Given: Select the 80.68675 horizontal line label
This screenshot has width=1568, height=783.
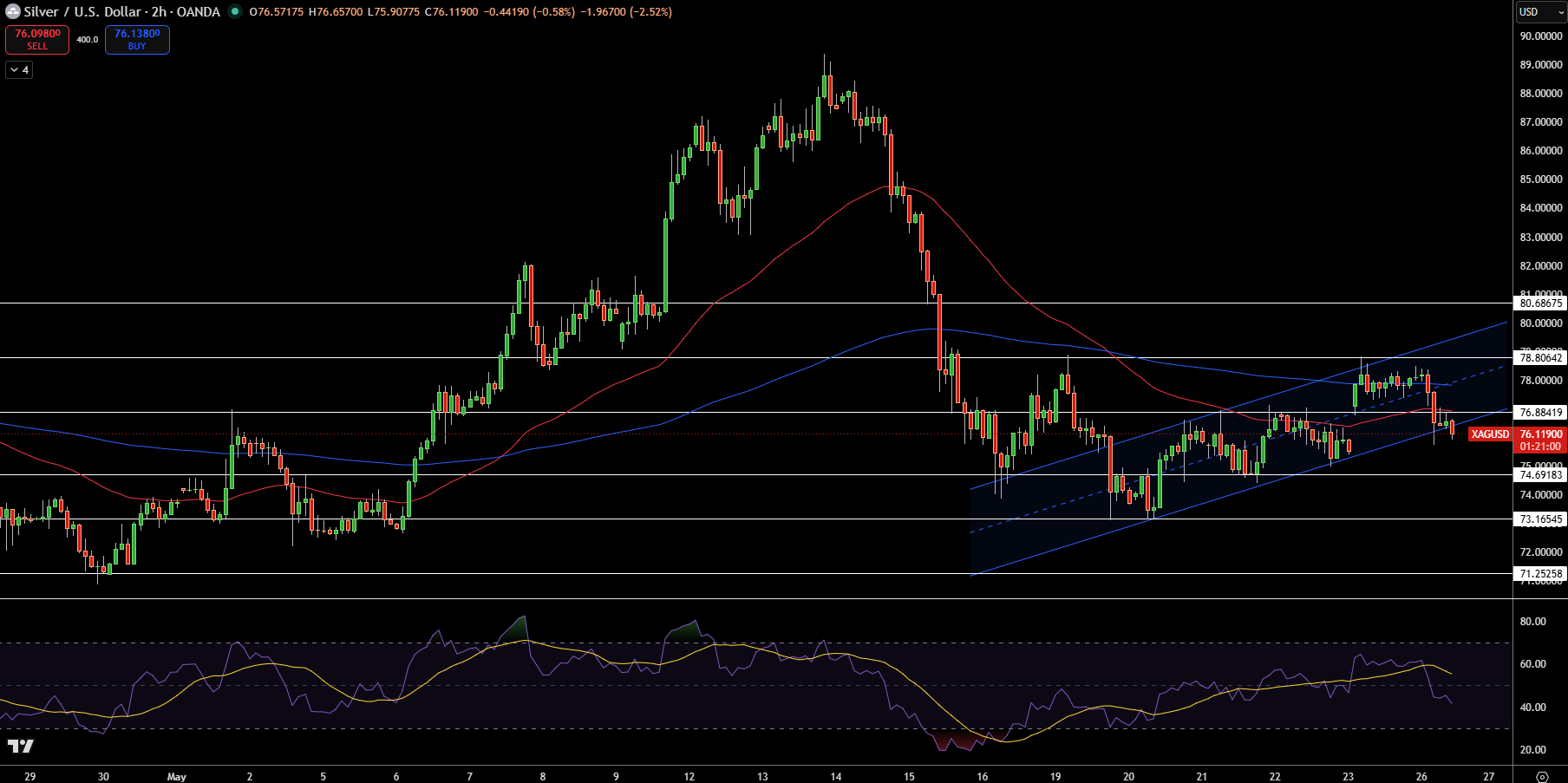Looking at the screenshot, I should click(x=1541, y=303).
